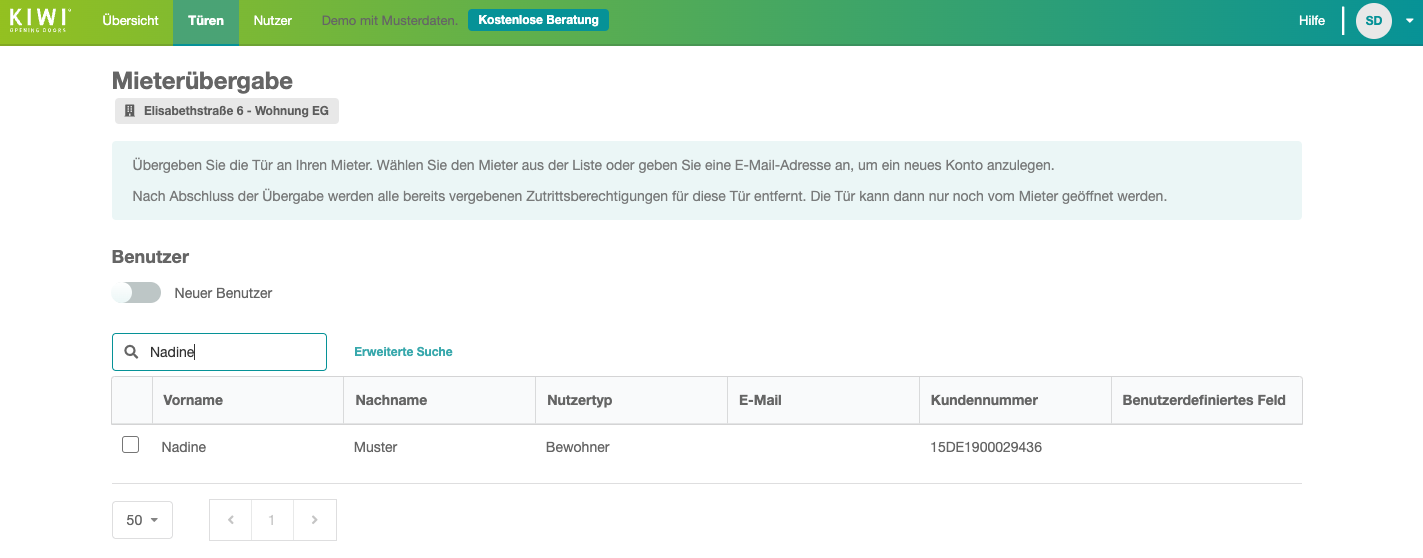Open the 50 rows-per-page dropdown
1423x558 pixels.
(x=142, y=520)
